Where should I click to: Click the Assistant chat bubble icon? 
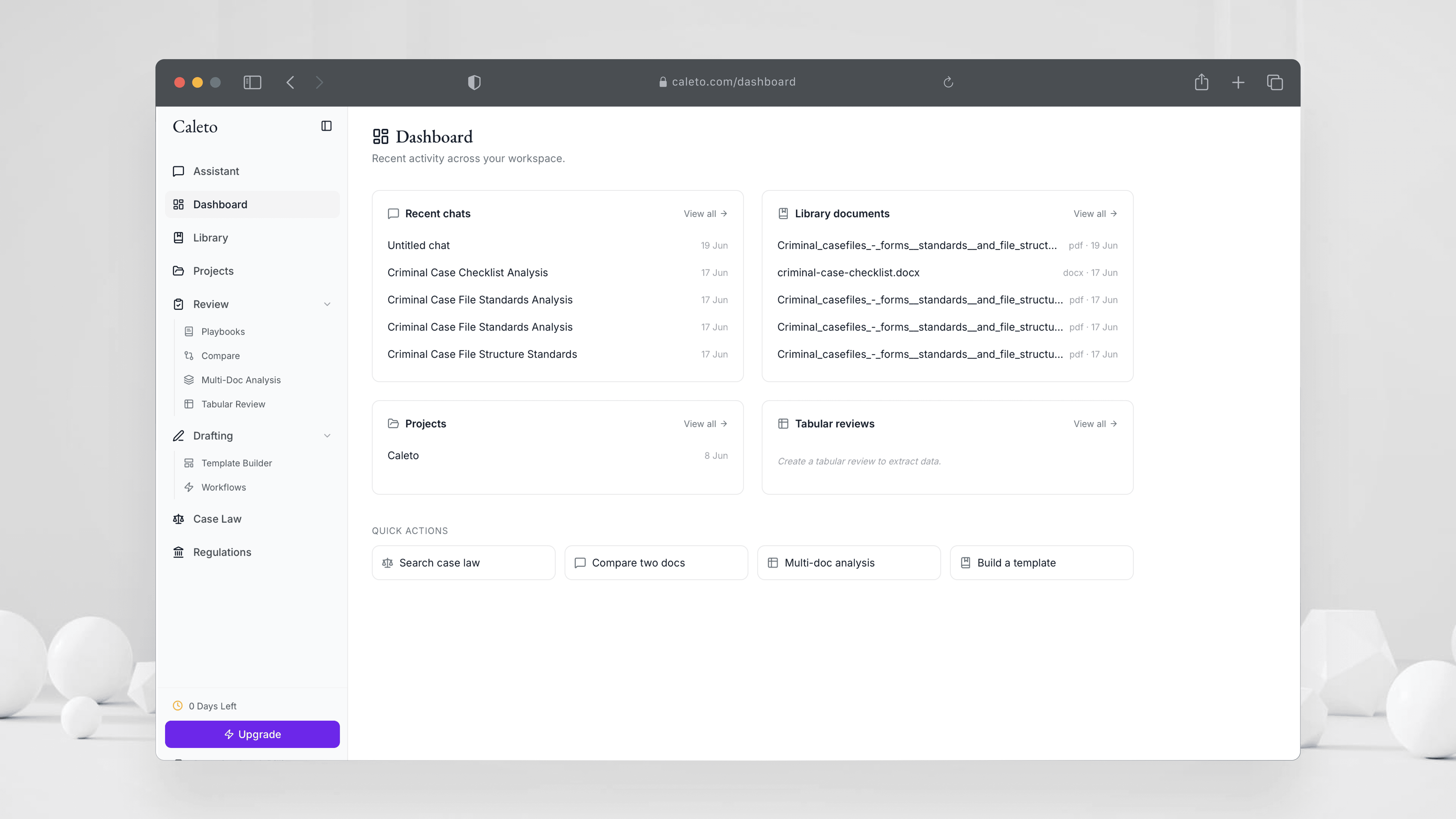(179, 171)
